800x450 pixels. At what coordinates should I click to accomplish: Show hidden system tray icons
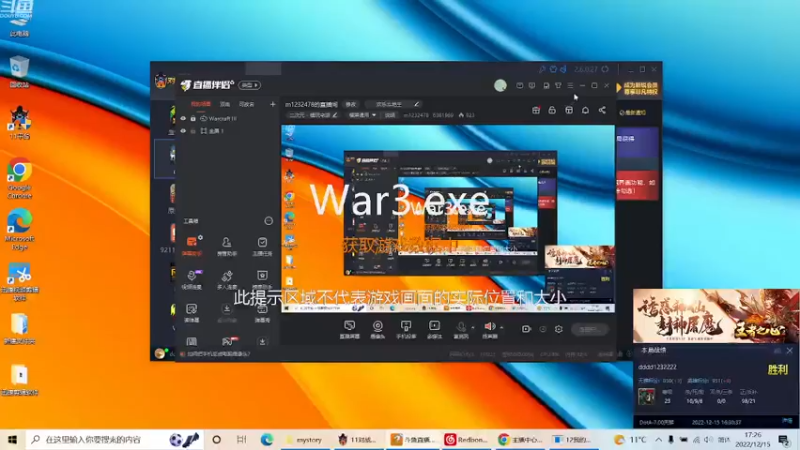658,439
